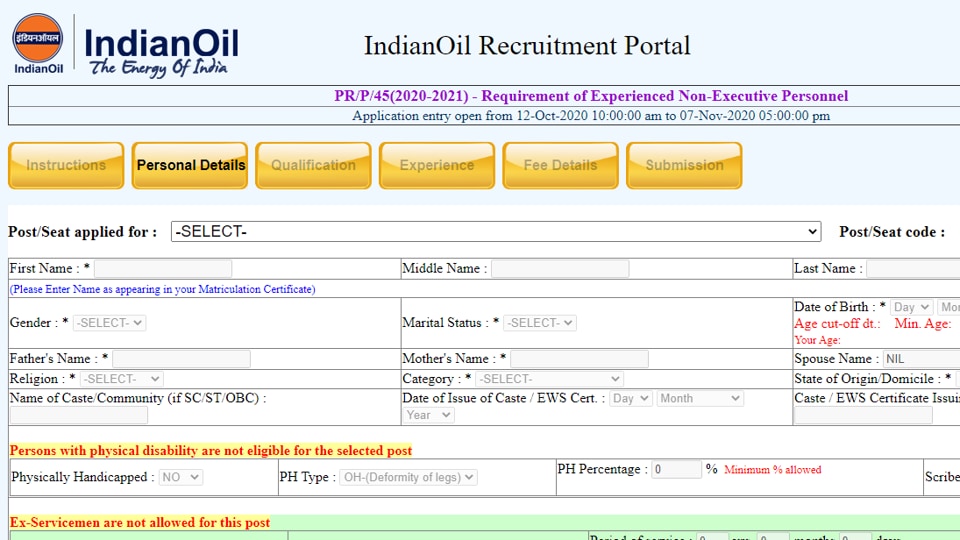960x540 pixels.
Task: Focus the Last Name field
Action: (913, 269)
